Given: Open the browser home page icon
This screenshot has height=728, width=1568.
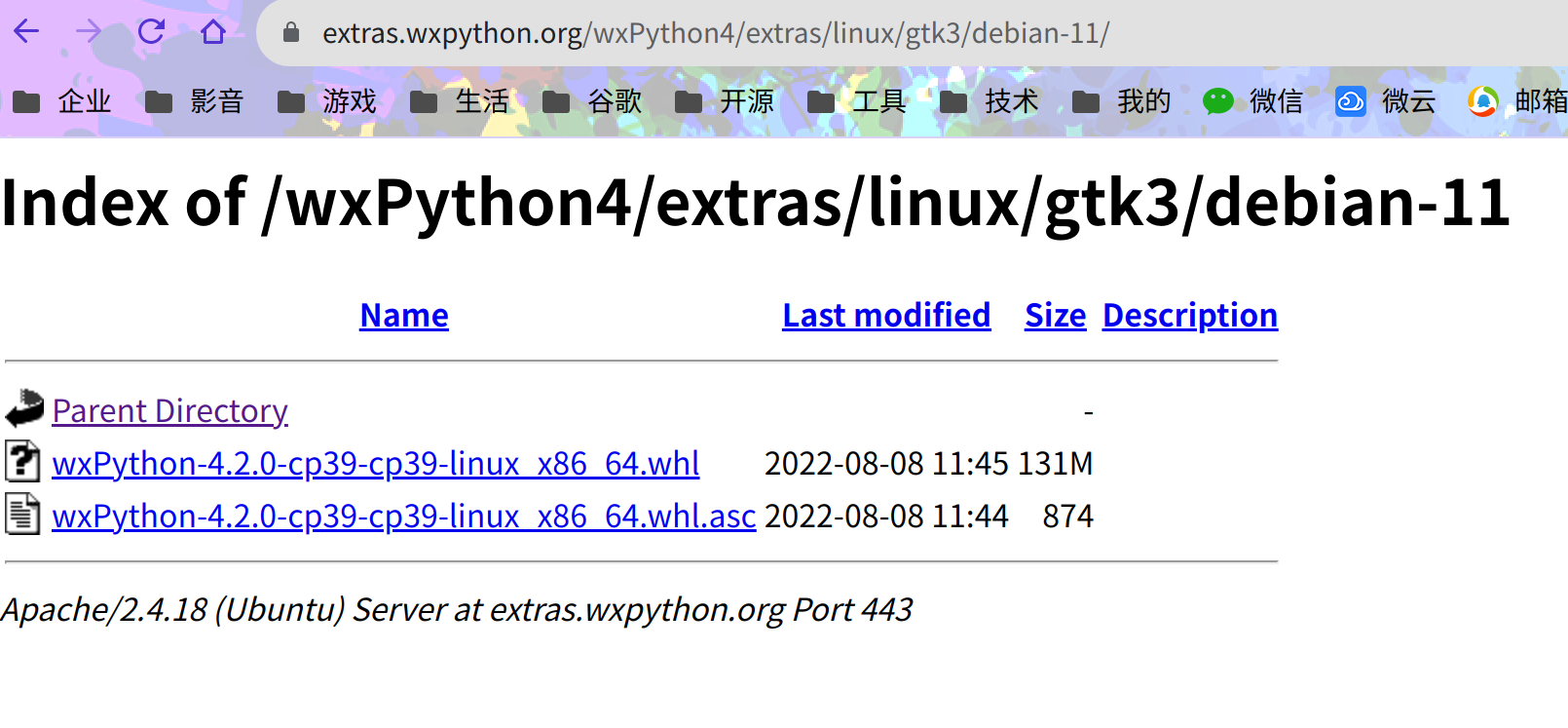Looking at the screenshot, I should [213, 32].
